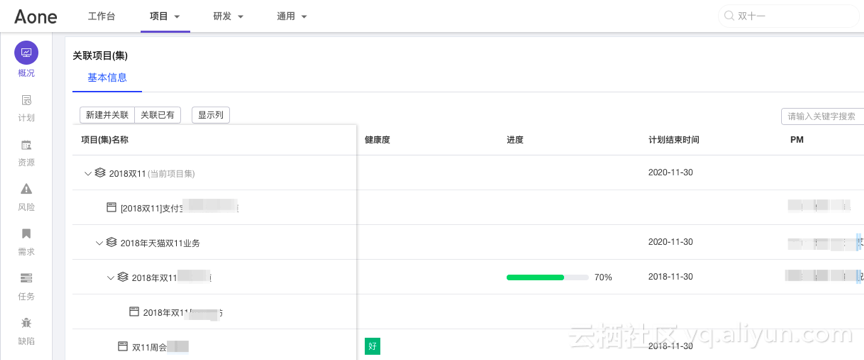
Task: Click the 健康度 column header
Action: tap(377, 140)
